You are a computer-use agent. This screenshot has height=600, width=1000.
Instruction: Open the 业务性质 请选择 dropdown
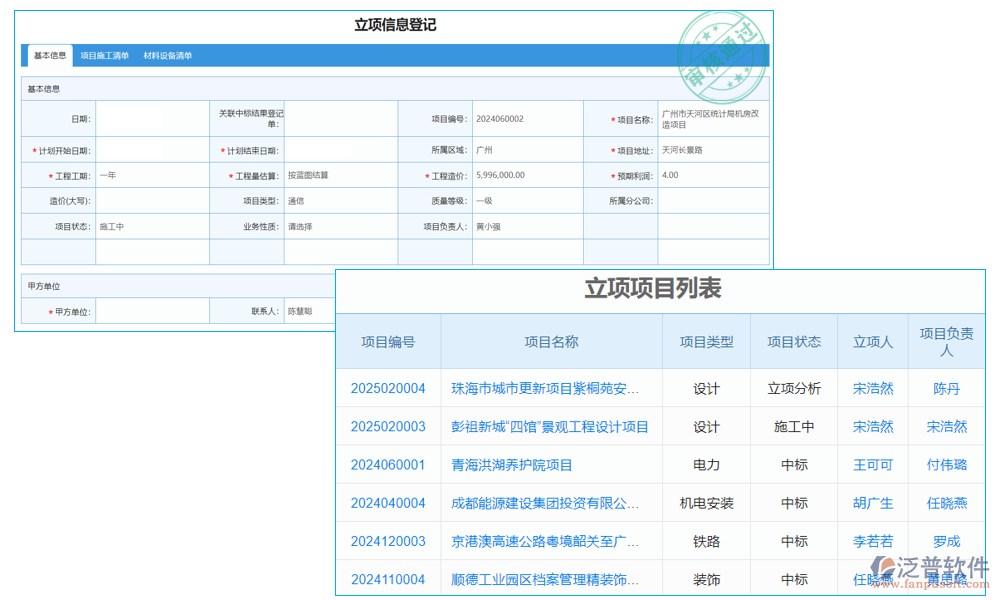click(x=340, y=226)
